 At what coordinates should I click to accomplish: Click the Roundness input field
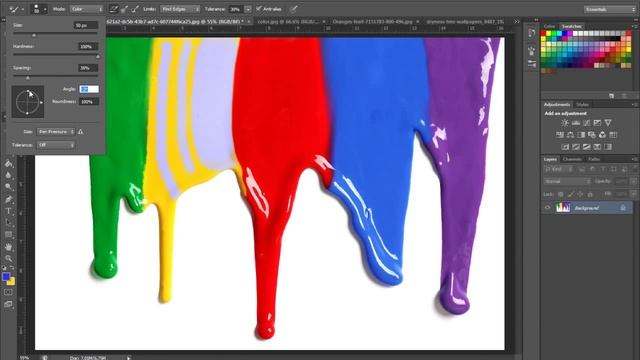[x=89, y=102]
